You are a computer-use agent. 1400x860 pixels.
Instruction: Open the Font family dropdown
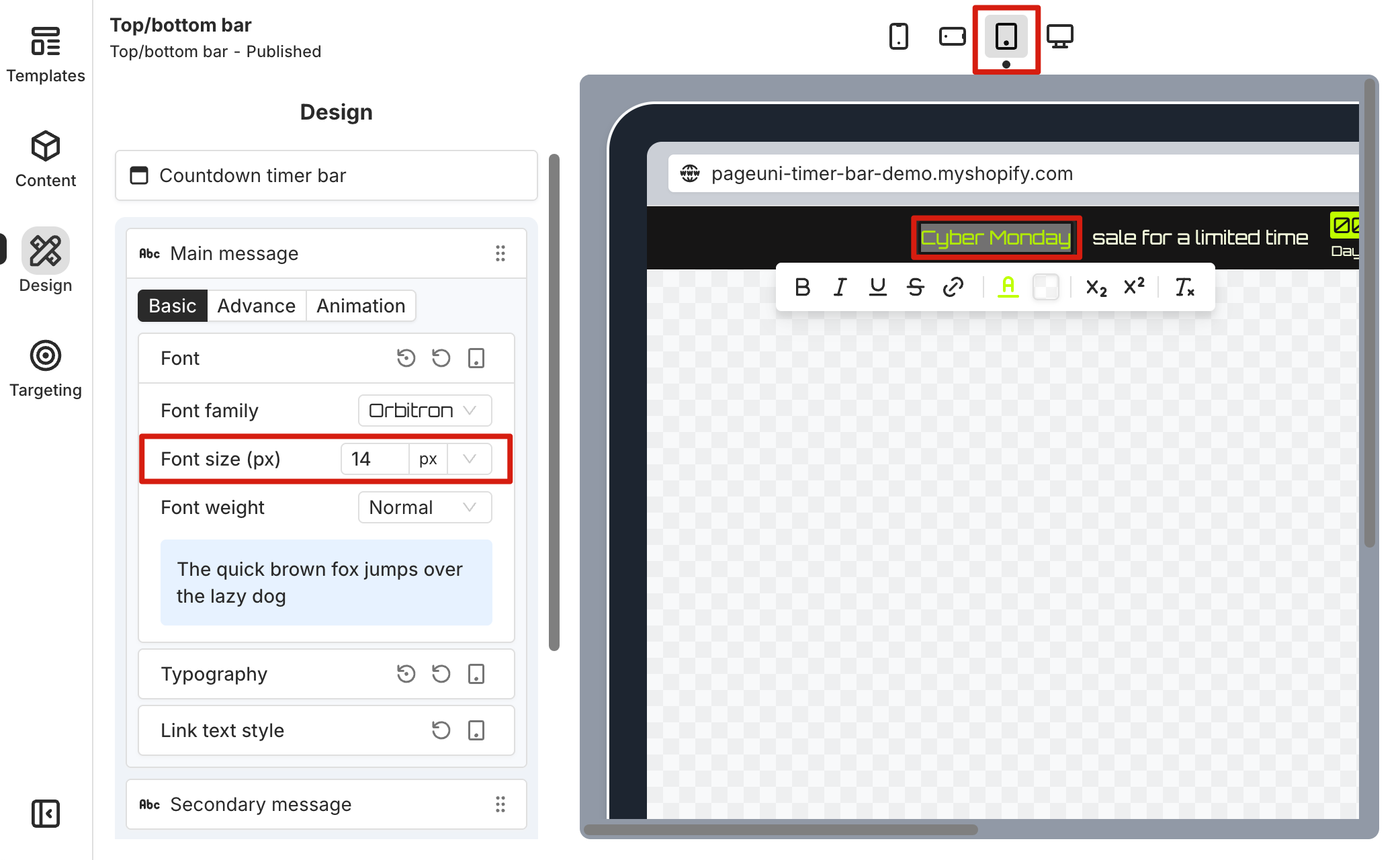[425, 411]
